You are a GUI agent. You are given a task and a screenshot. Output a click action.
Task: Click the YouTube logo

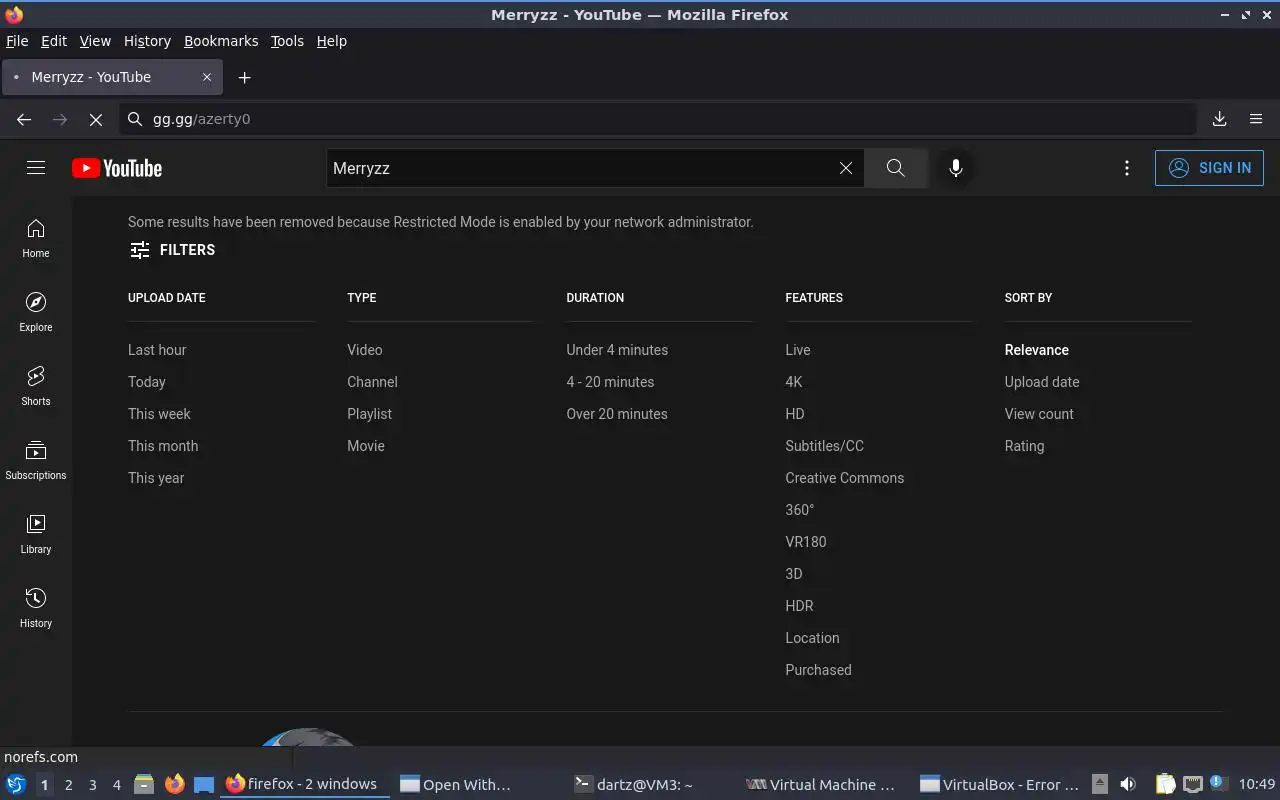click(x=117, y=168)
